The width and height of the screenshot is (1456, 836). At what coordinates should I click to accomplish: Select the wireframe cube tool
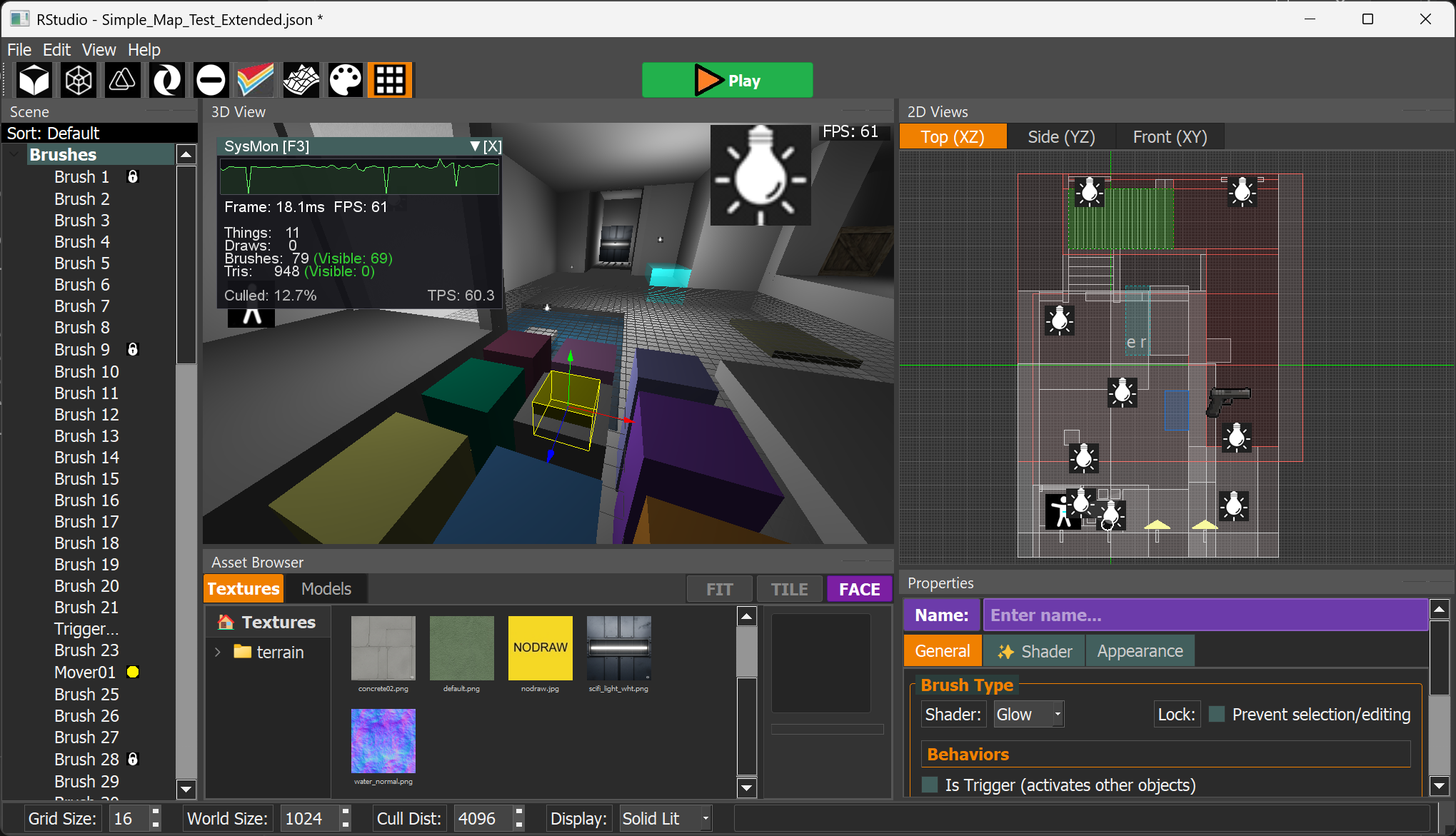pos(78,80)
